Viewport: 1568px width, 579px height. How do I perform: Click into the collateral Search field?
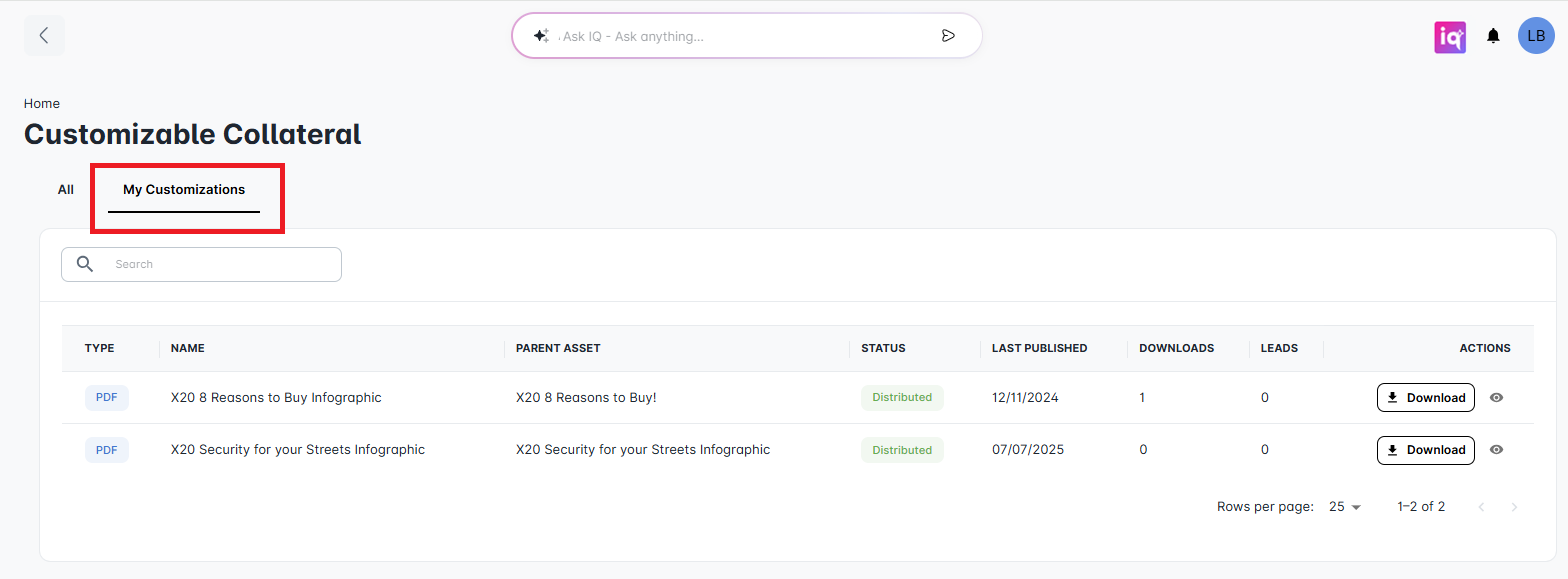click(220, 264)
